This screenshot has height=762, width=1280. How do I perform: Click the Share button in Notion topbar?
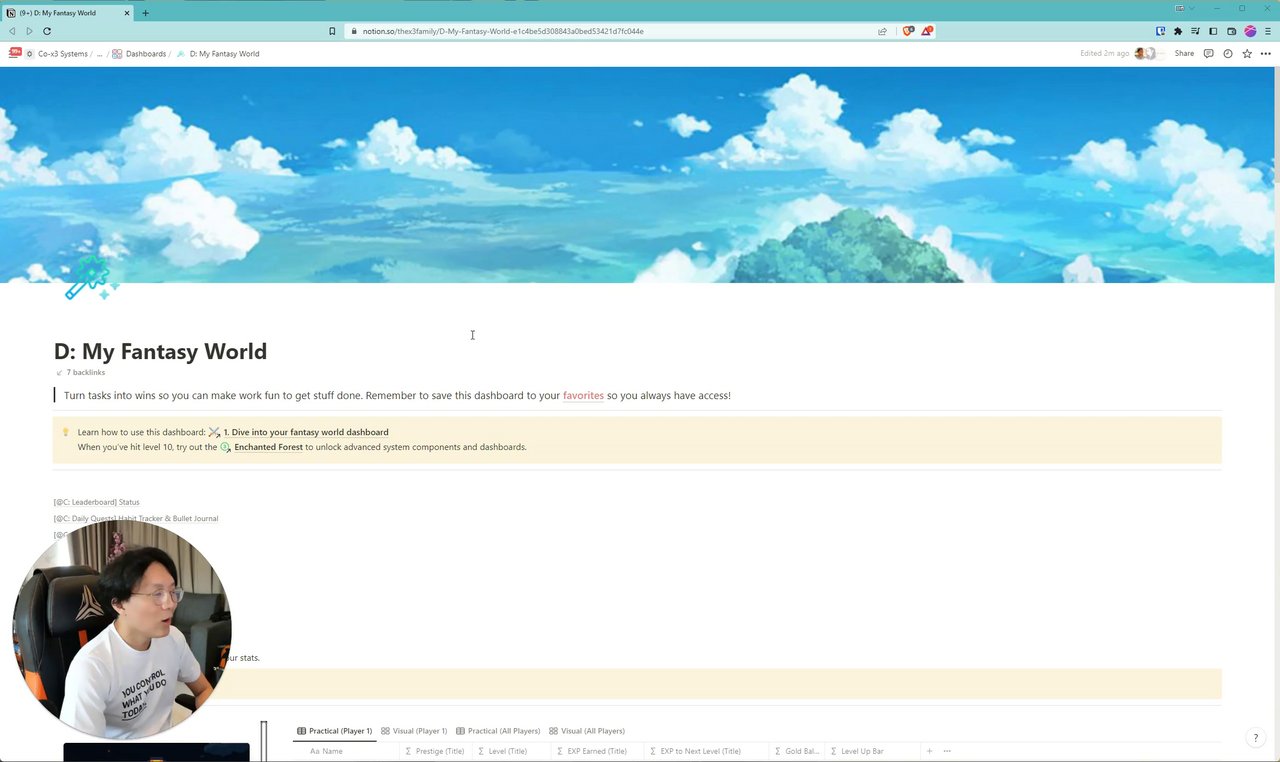(x=1184, y=53)
